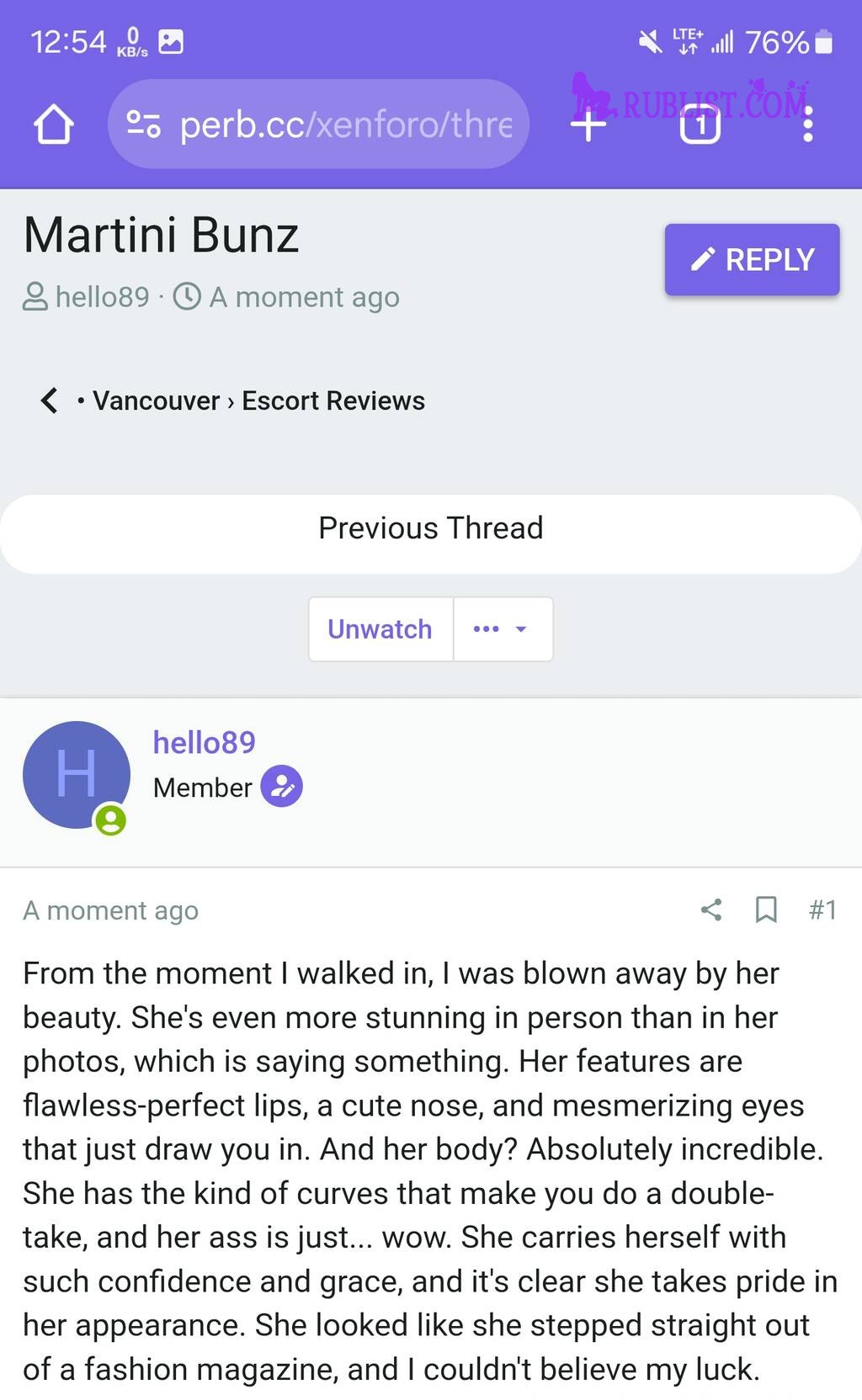Expand the more options dropdown
The width and height of the screenshot is (862, 1400).
pos(503,629)
